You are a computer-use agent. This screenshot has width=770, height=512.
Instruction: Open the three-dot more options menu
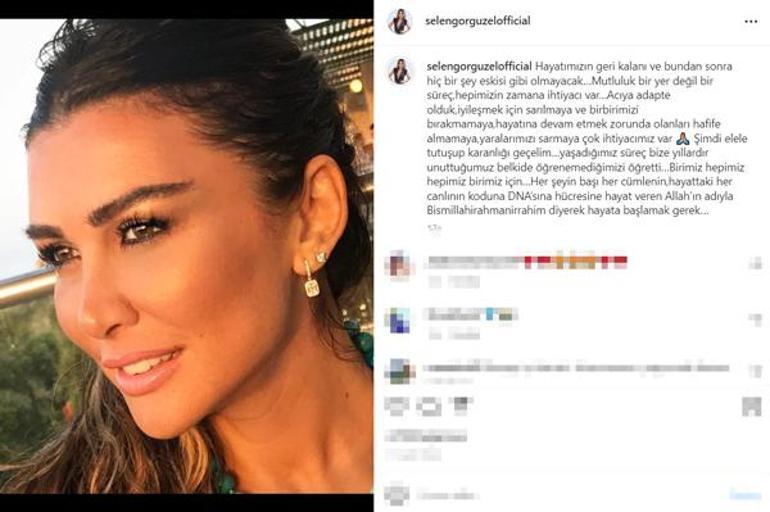tap(750, 22)
